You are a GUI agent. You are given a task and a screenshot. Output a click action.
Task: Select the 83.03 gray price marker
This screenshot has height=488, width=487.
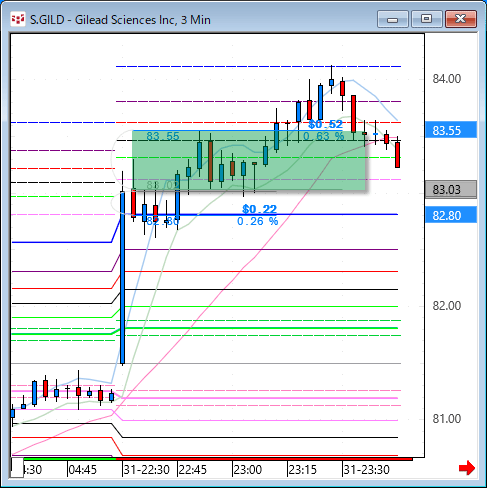[x=451, y=189]
